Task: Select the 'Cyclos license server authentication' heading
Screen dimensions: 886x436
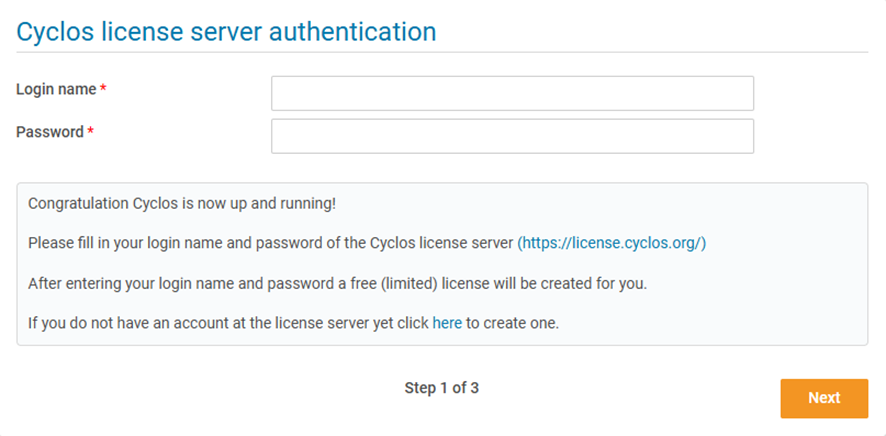Action: 226,32
